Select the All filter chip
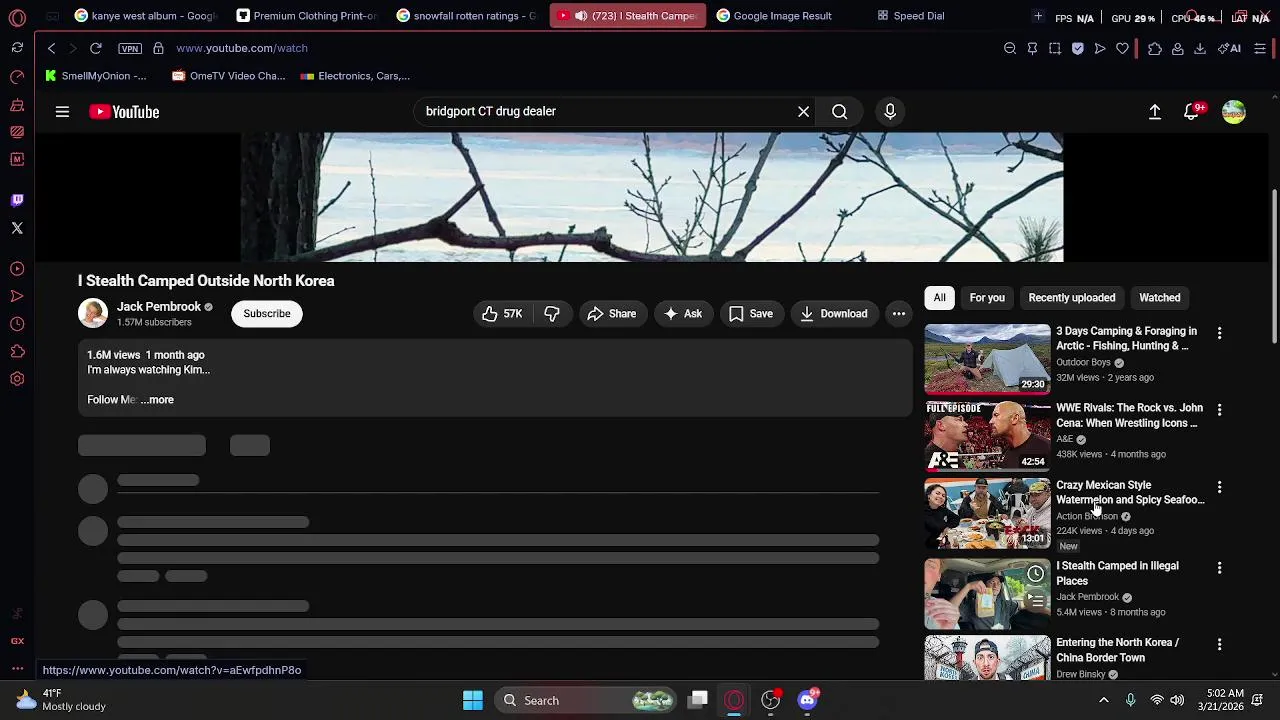This screenshot has height=720, width=1280. (x=939, y=298)
